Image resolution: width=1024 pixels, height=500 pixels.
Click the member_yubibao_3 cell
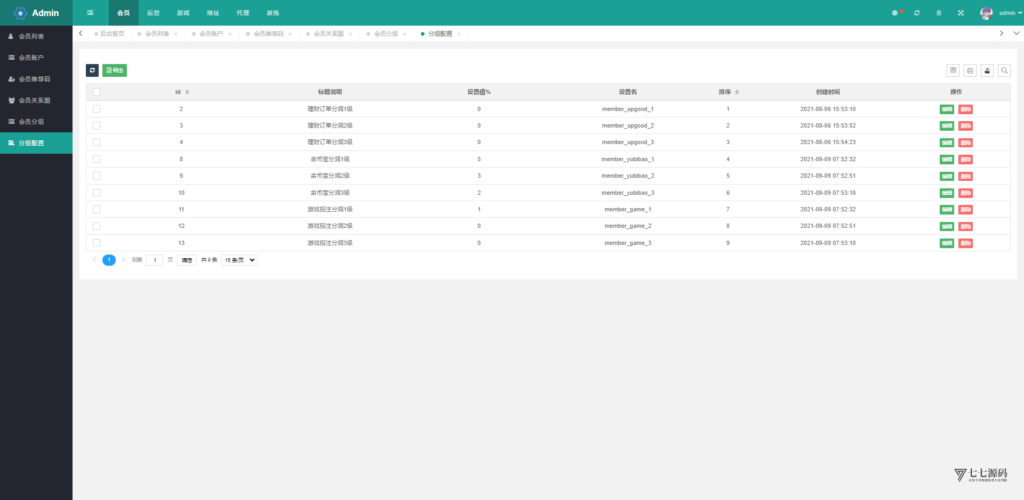(628, 193)
